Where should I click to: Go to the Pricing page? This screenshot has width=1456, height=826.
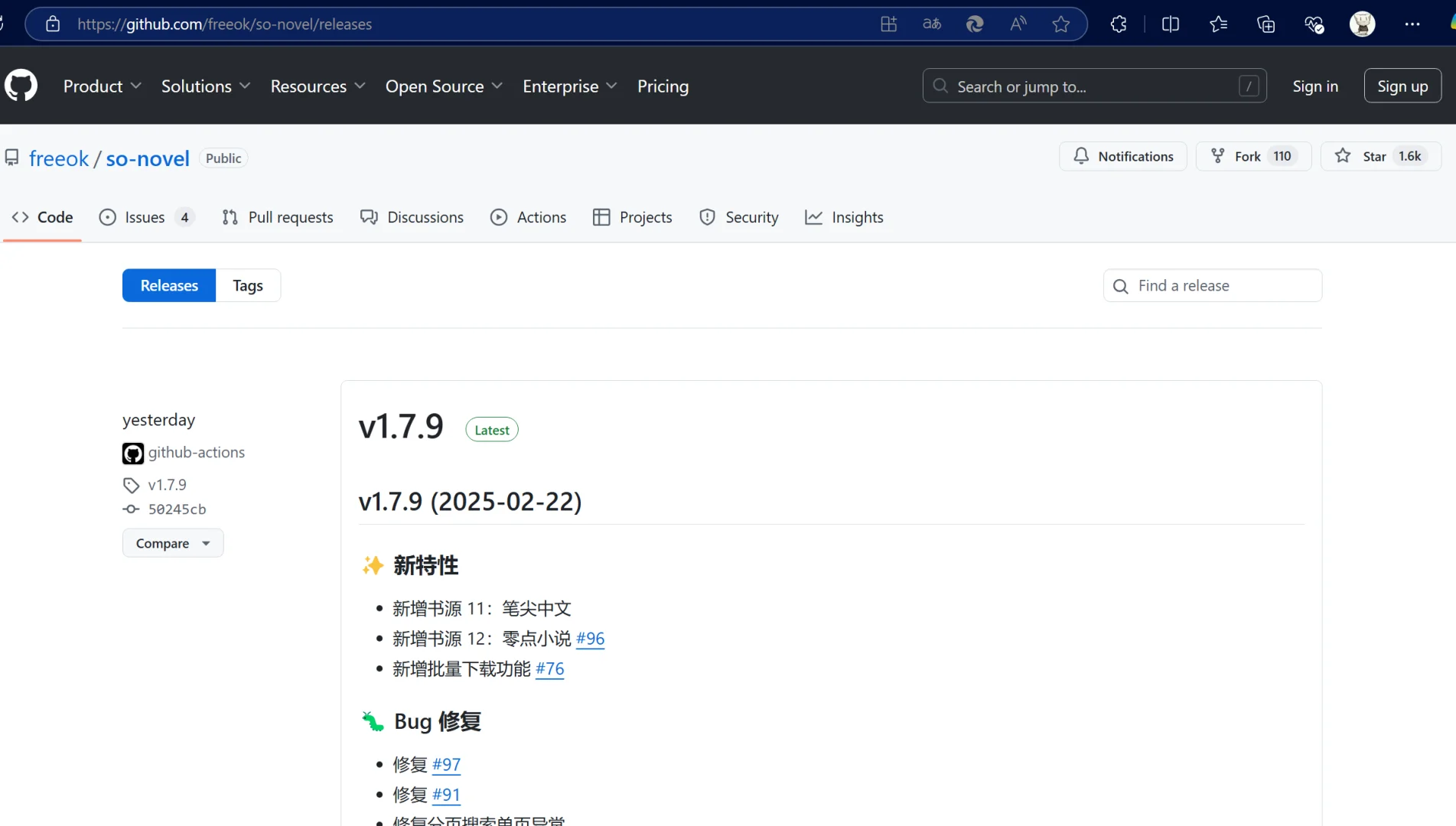[x=663, y=86]
